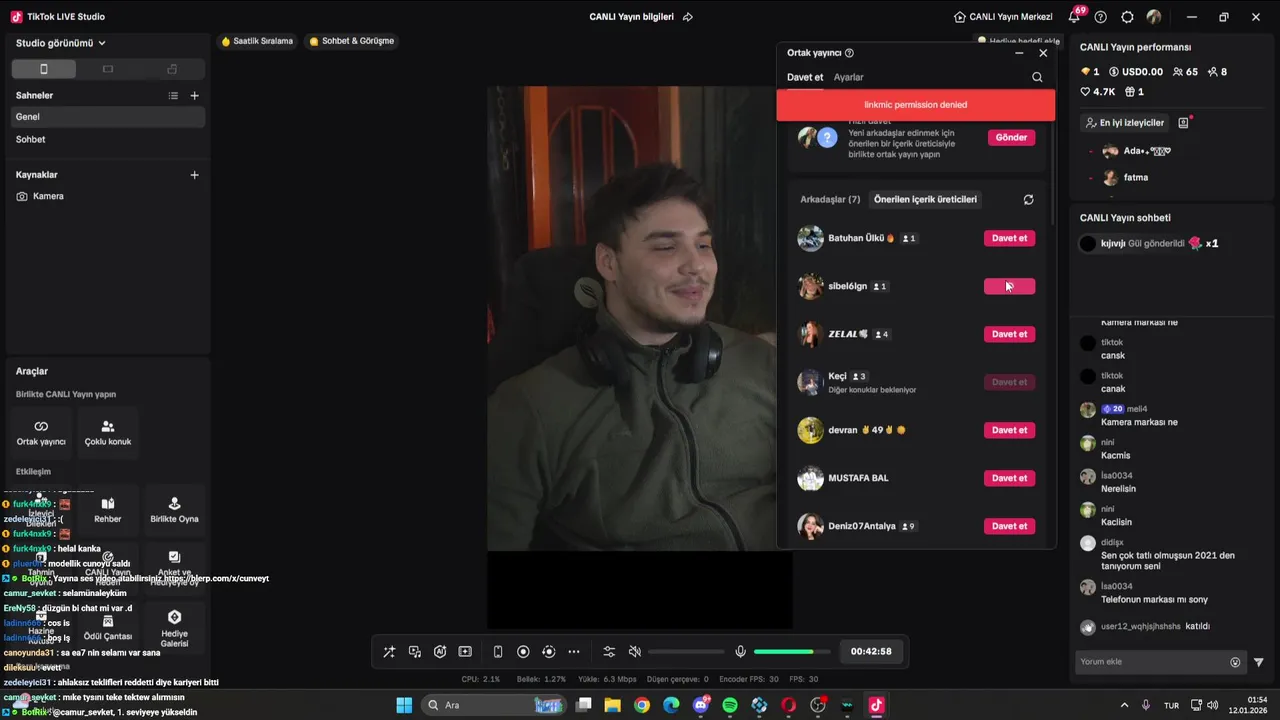This screenshot has width=1280, height=720.
Task: Open the Hediye Galerisi tool
Action: [174, 627]
